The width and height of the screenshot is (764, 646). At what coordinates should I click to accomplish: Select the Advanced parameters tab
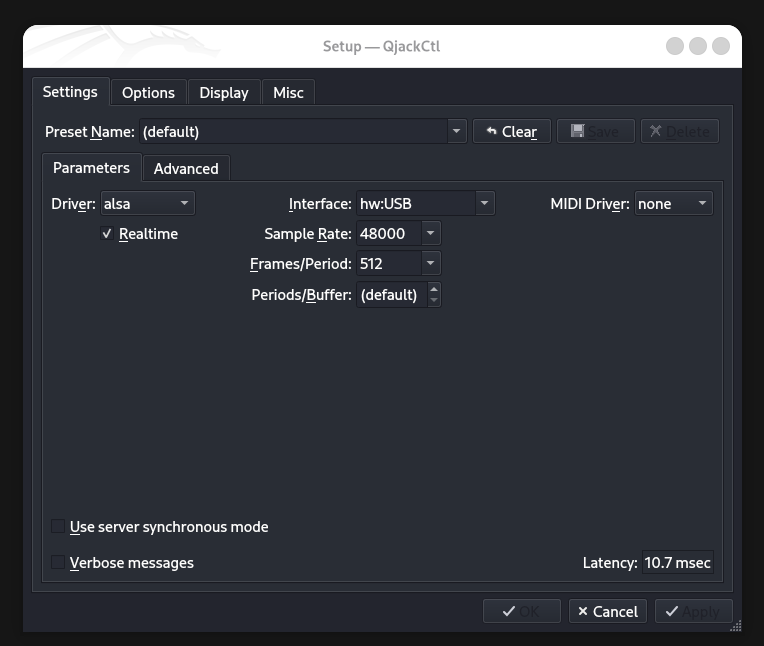click(186, 168)
